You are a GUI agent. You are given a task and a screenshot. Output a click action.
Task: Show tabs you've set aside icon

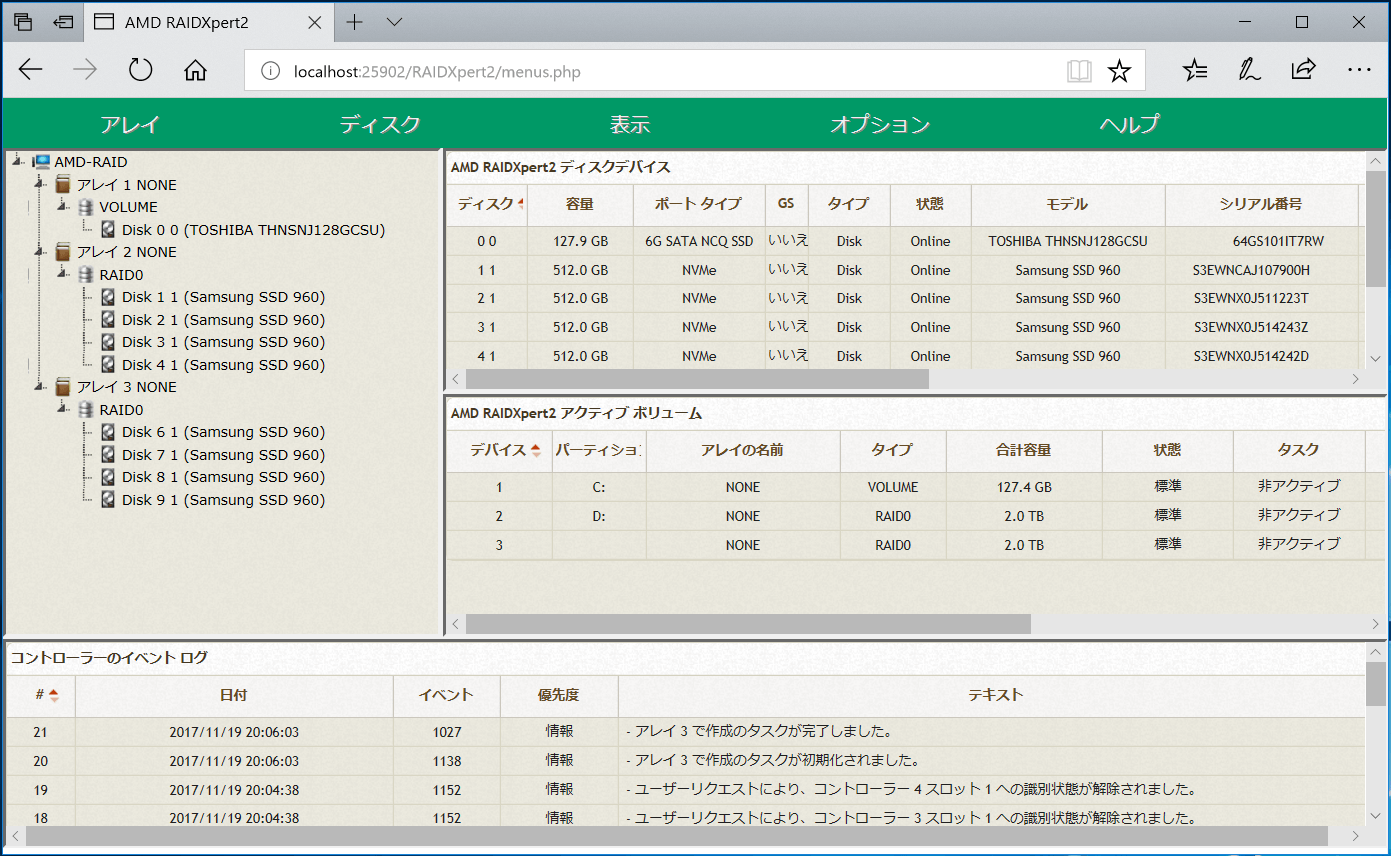[23, 22]
